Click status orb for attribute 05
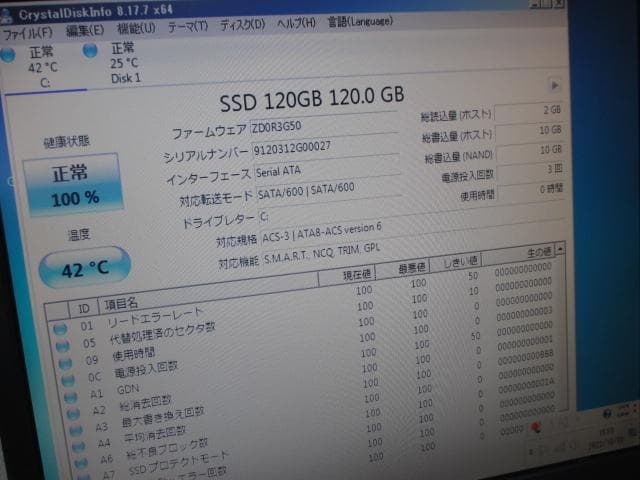The height and width of the screenshot is (480, 640). point(62,346)
